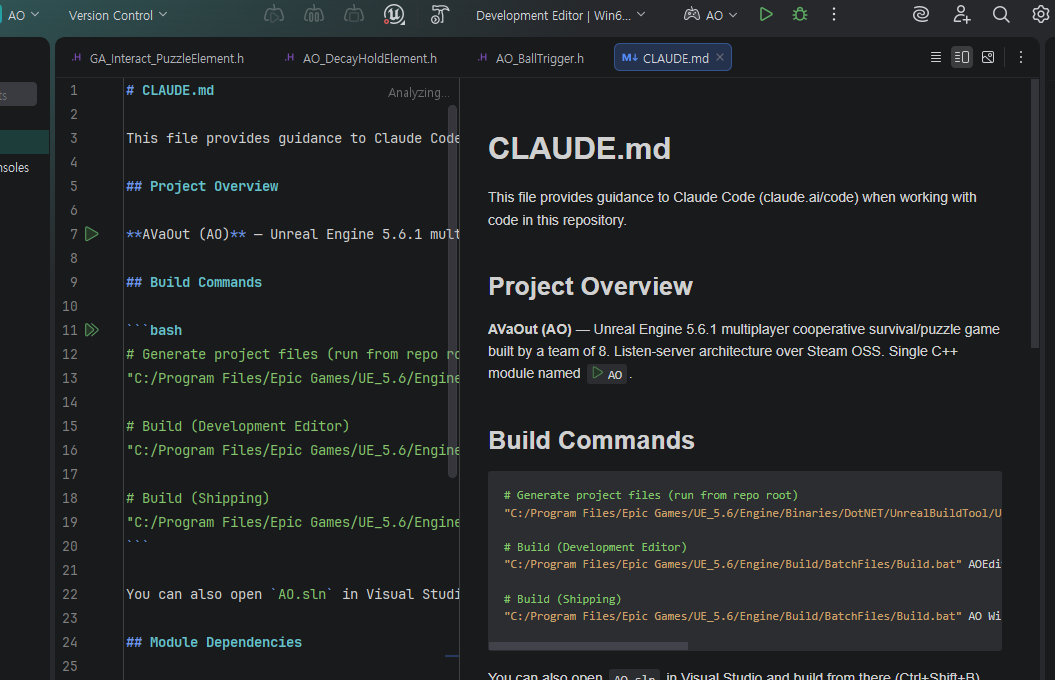Click the Analyzing status indicator
Screen dimensions: 1055x680
[419, 93]
